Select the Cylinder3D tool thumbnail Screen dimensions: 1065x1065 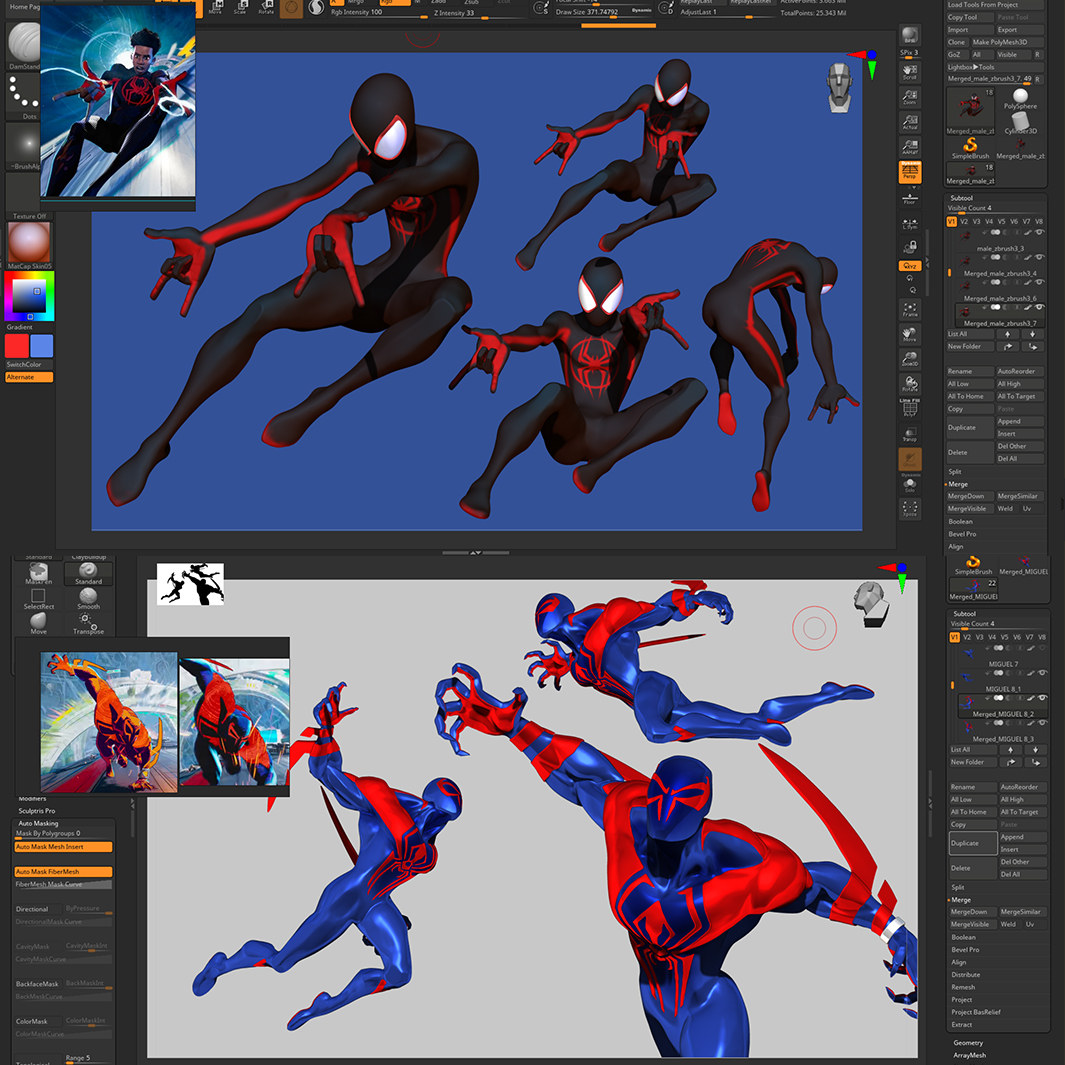[1019, 124]
